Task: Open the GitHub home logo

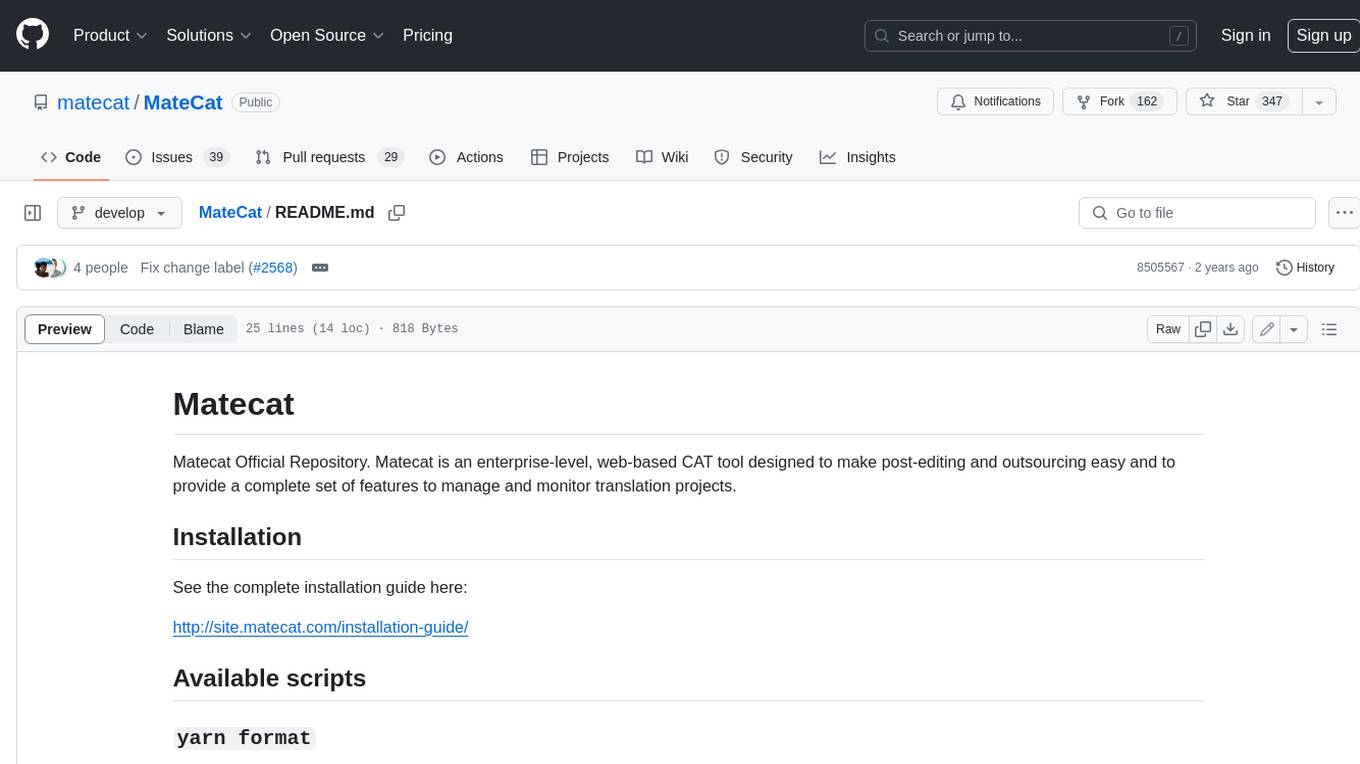Action: pos(32,35)
